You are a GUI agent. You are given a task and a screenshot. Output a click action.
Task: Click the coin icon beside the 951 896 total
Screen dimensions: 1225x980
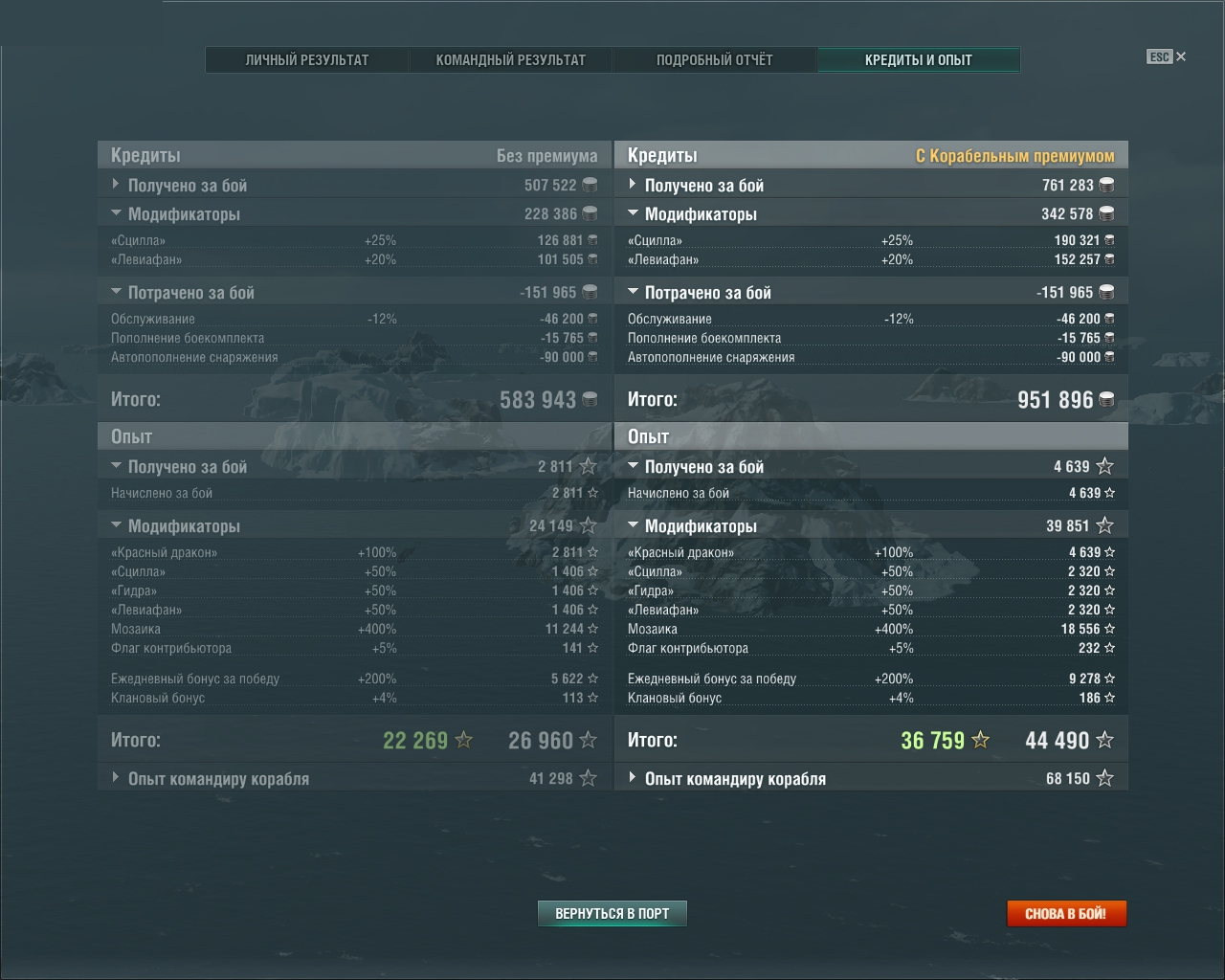click(1106, 400)
